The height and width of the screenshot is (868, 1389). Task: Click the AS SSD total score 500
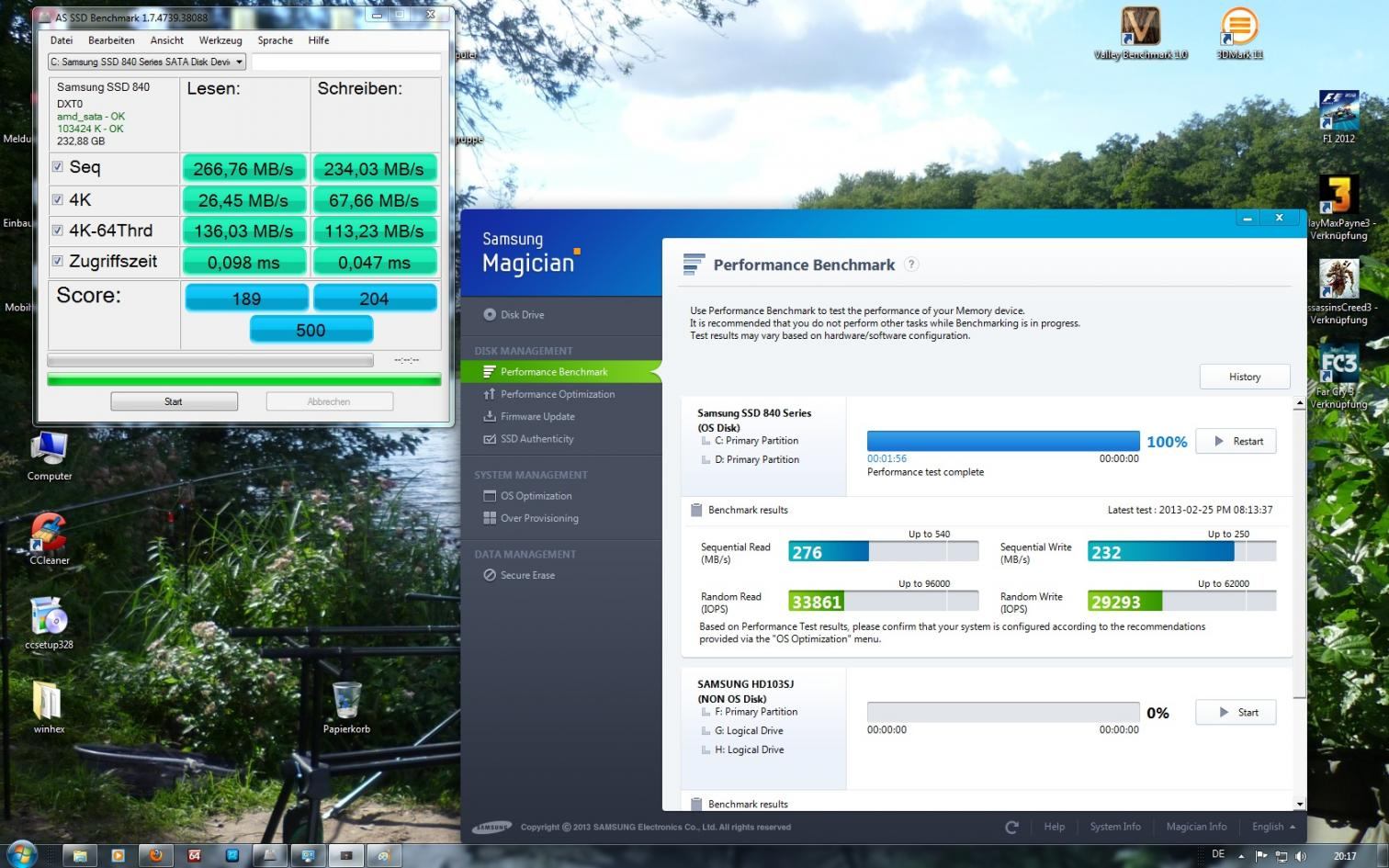(x=311, y=330)
